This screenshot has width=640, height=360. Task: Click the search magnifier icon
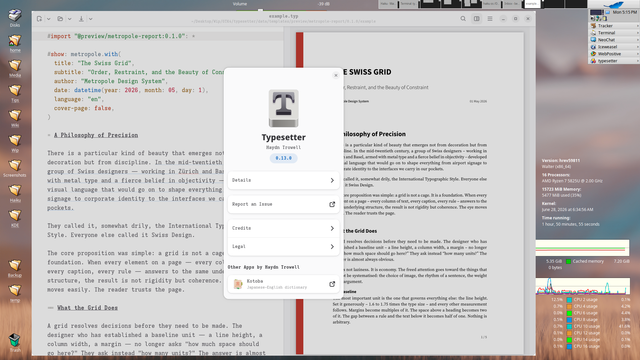pyautogui.click(x=463, y=19)
